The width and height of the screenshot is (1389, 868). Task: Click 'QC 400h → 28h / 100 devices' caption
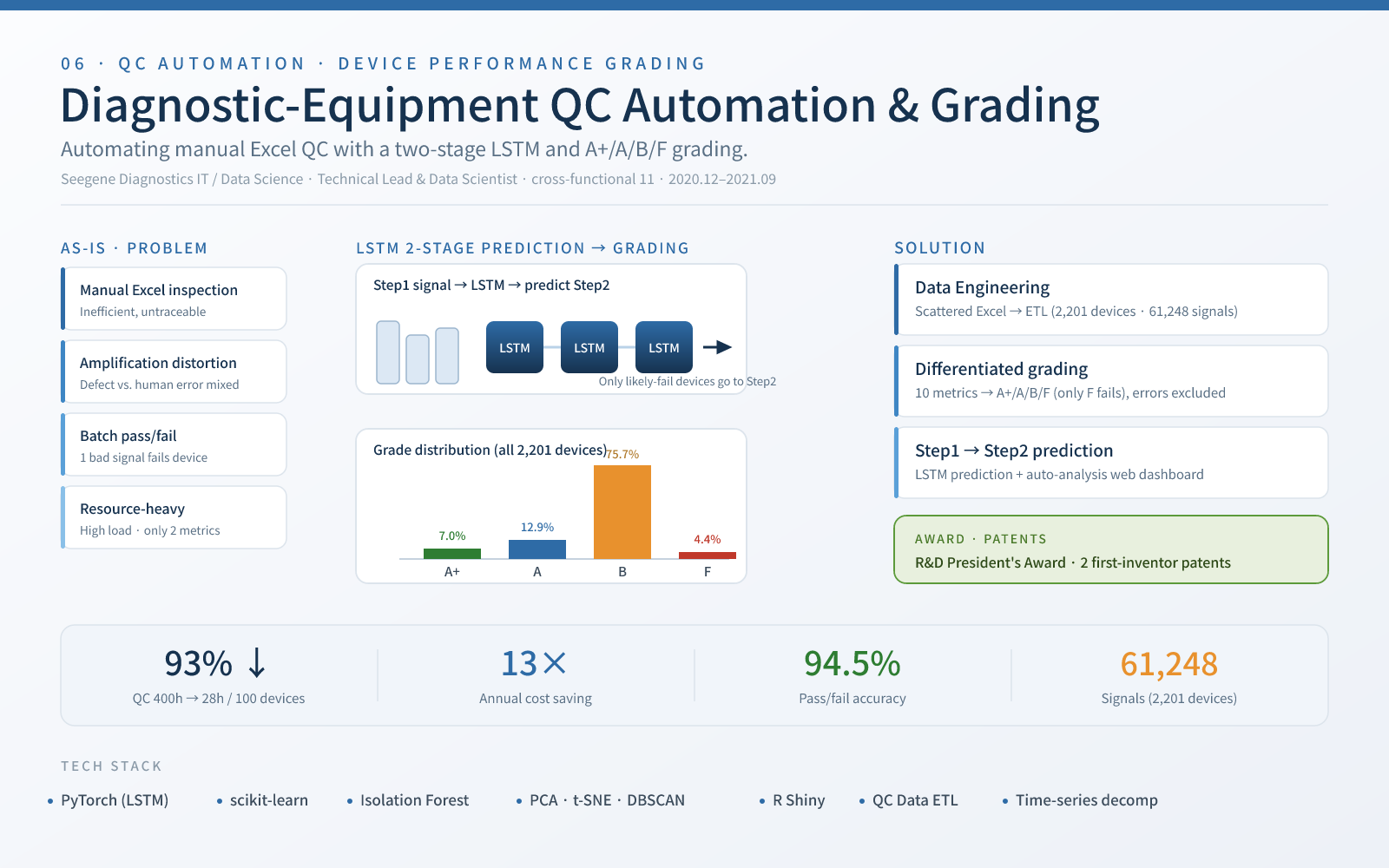click(x=219, y=698)
